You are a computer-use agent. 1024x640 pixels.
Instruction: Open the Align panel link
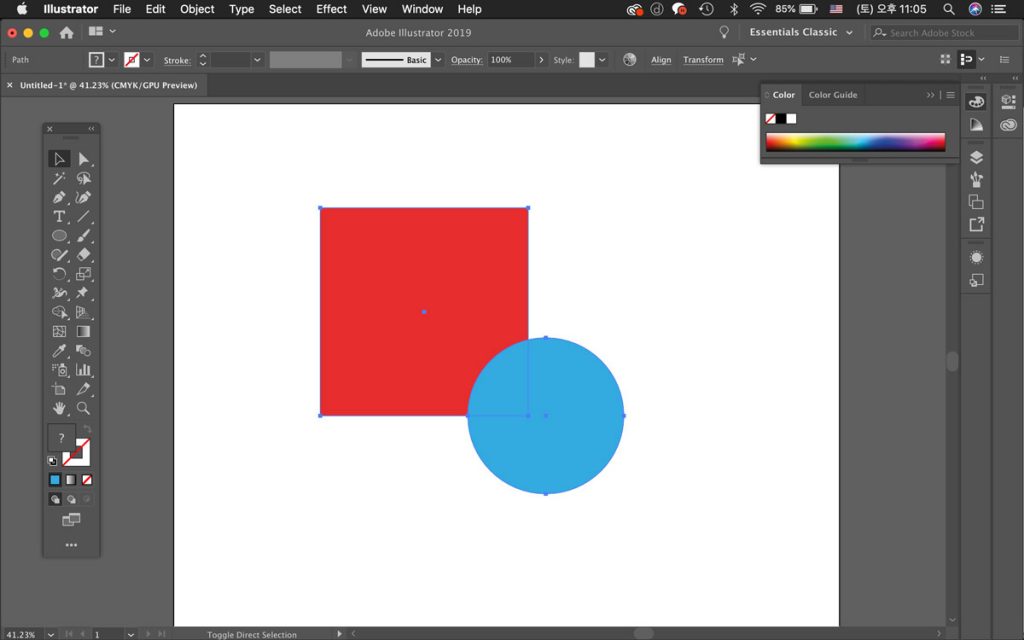pyautogui.click(x=661, y=60)
